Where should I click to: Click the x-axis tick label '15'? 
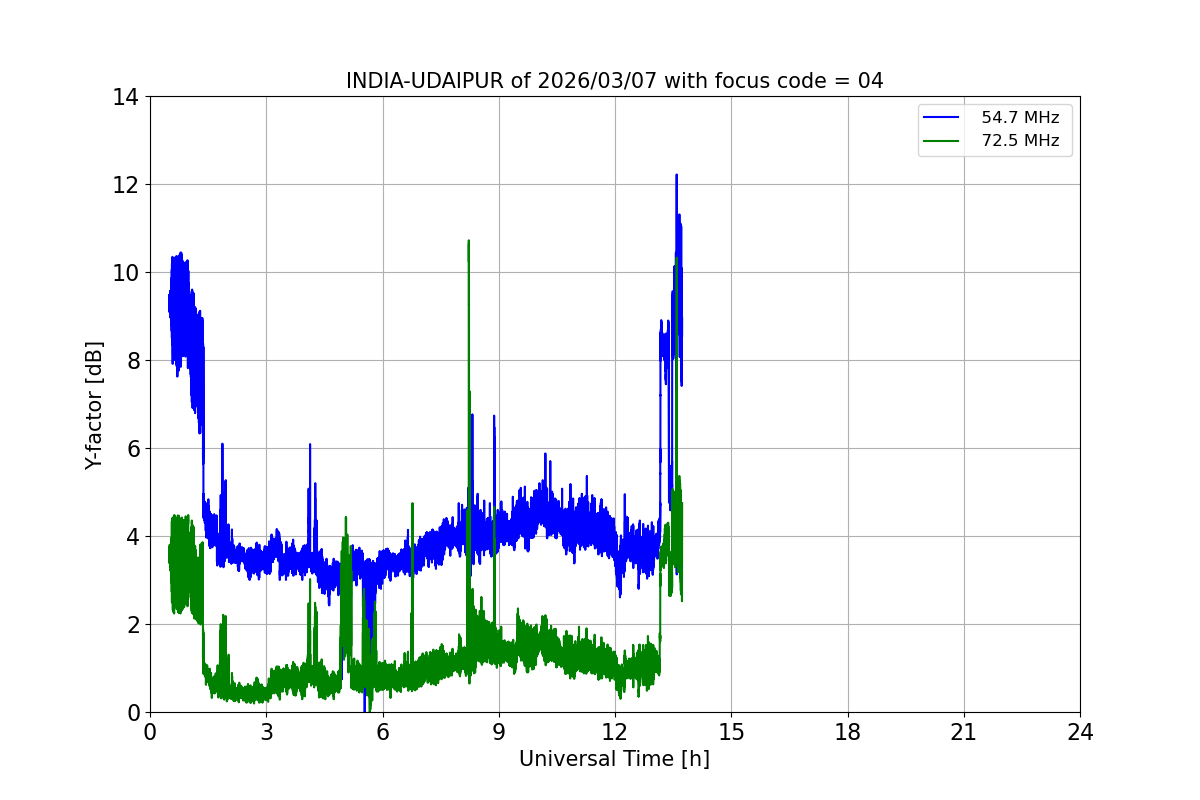731,732
